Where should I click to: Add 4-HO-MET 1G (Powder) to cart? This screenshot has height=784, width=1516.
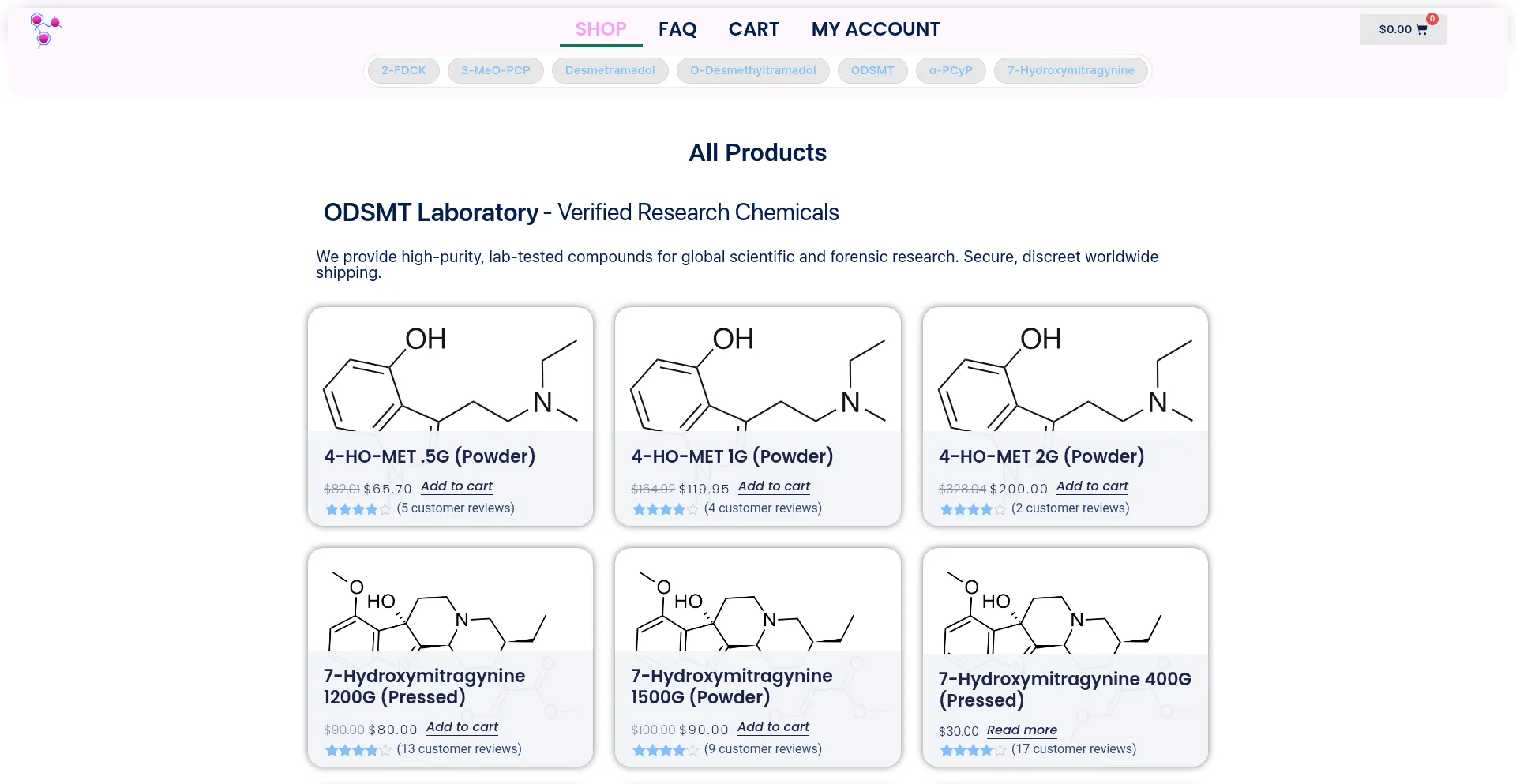(774, 486)
